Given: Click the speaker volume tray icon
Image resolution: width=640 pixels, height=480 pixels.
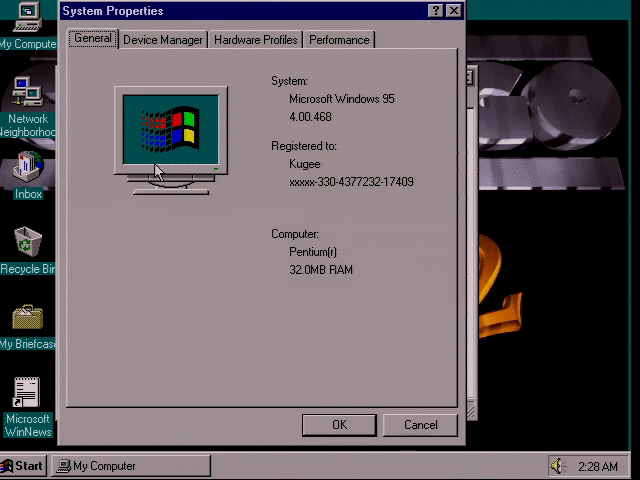Looking at the screenshot, I should coord(558,466).
